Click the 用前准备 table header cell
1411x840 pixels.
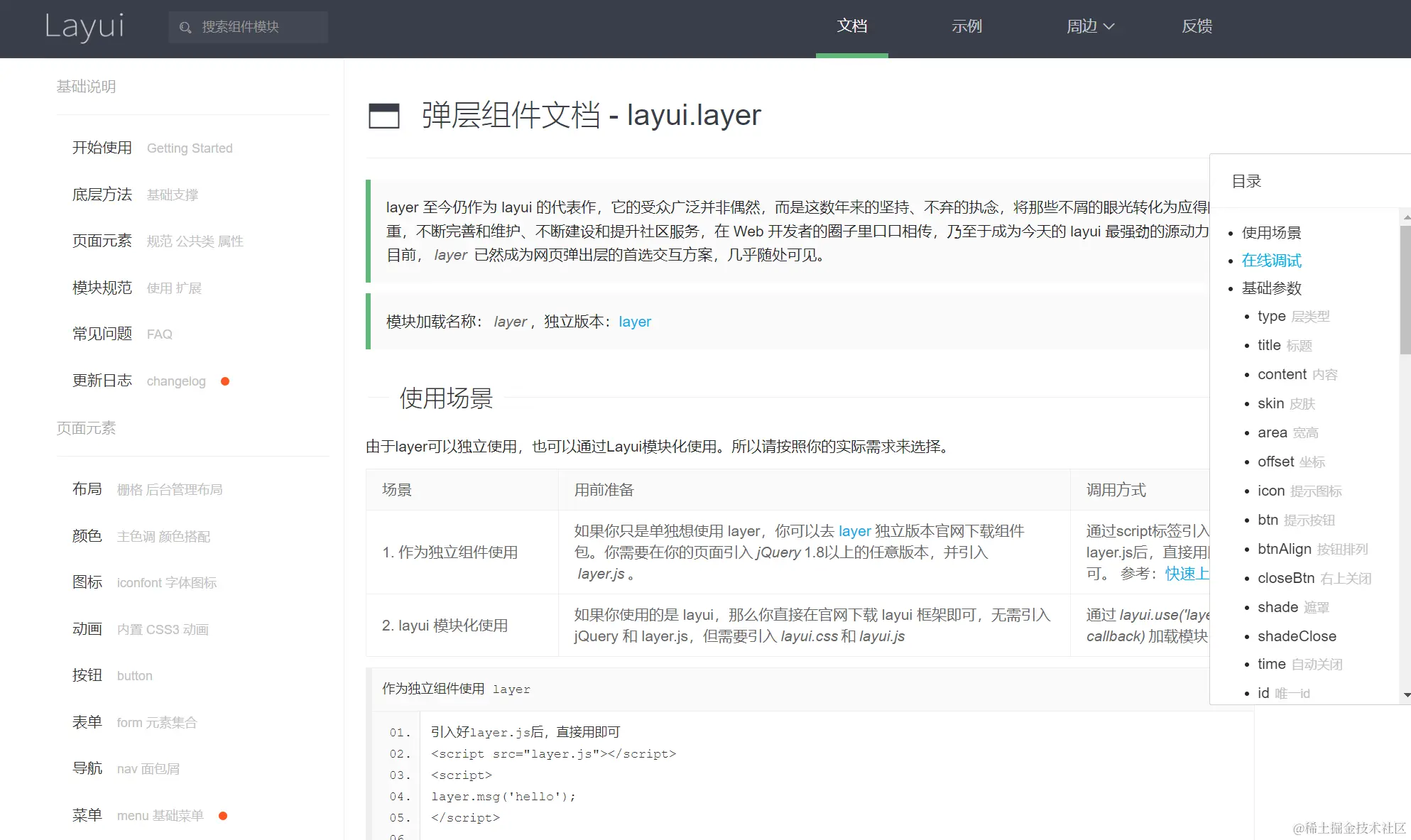coord(815,490)
